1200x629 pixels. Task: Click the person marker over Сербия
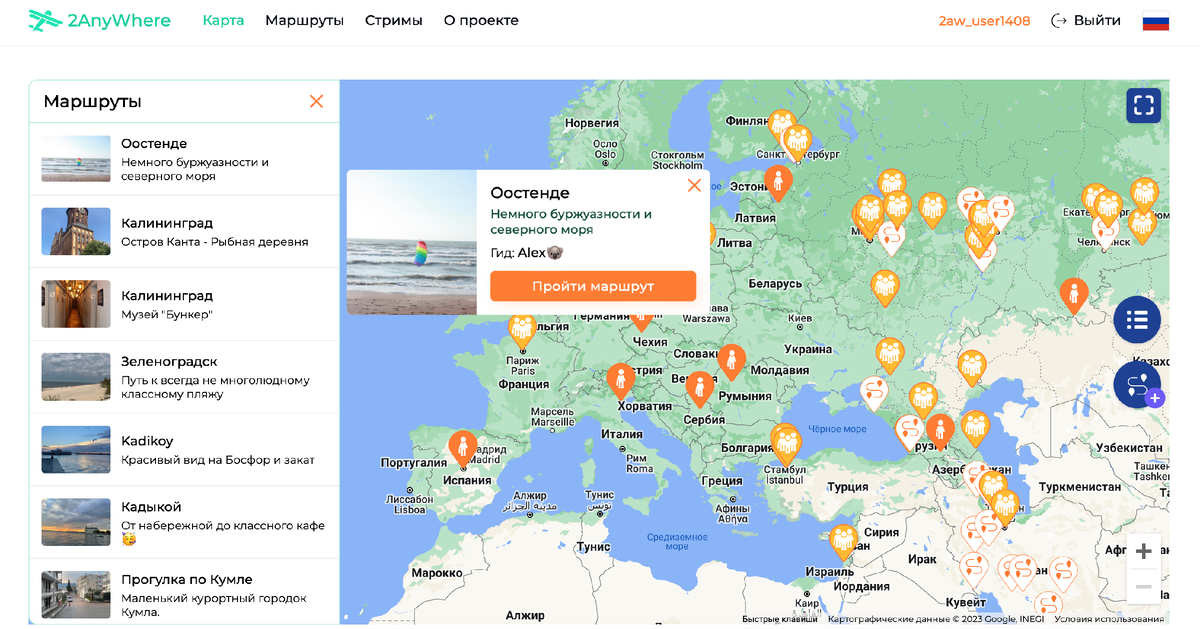click(x=700, y=389)
